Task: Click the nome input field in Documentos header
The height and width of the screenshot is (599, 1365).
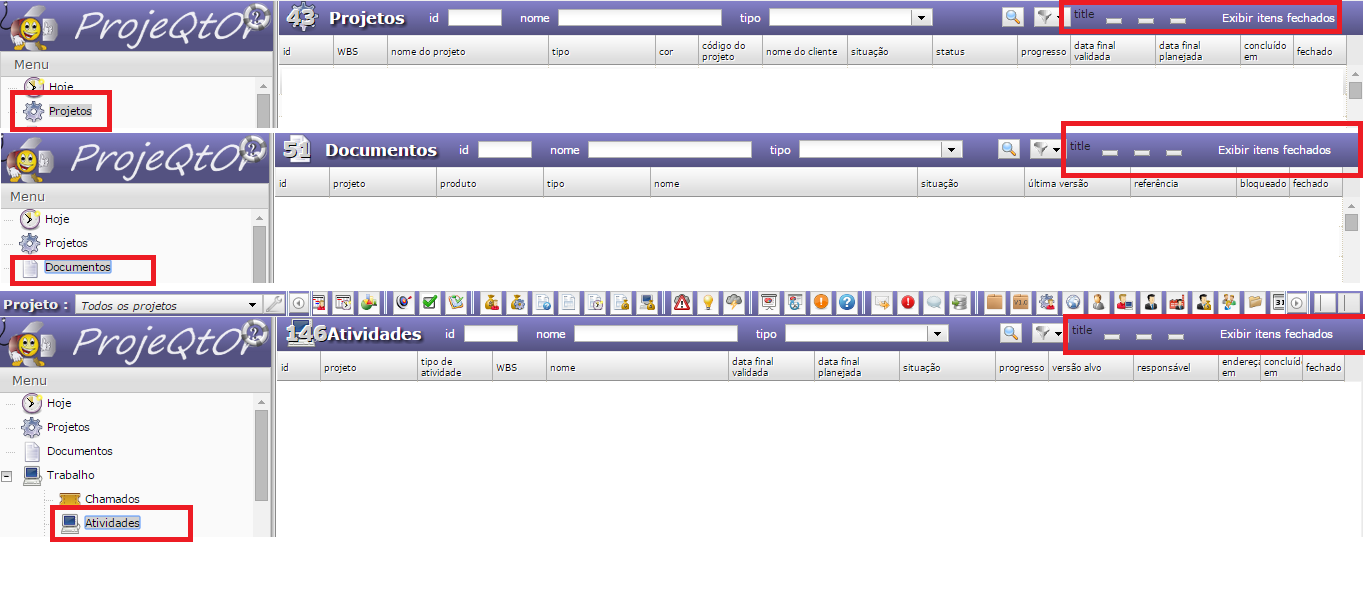Action: pos(669,150)
